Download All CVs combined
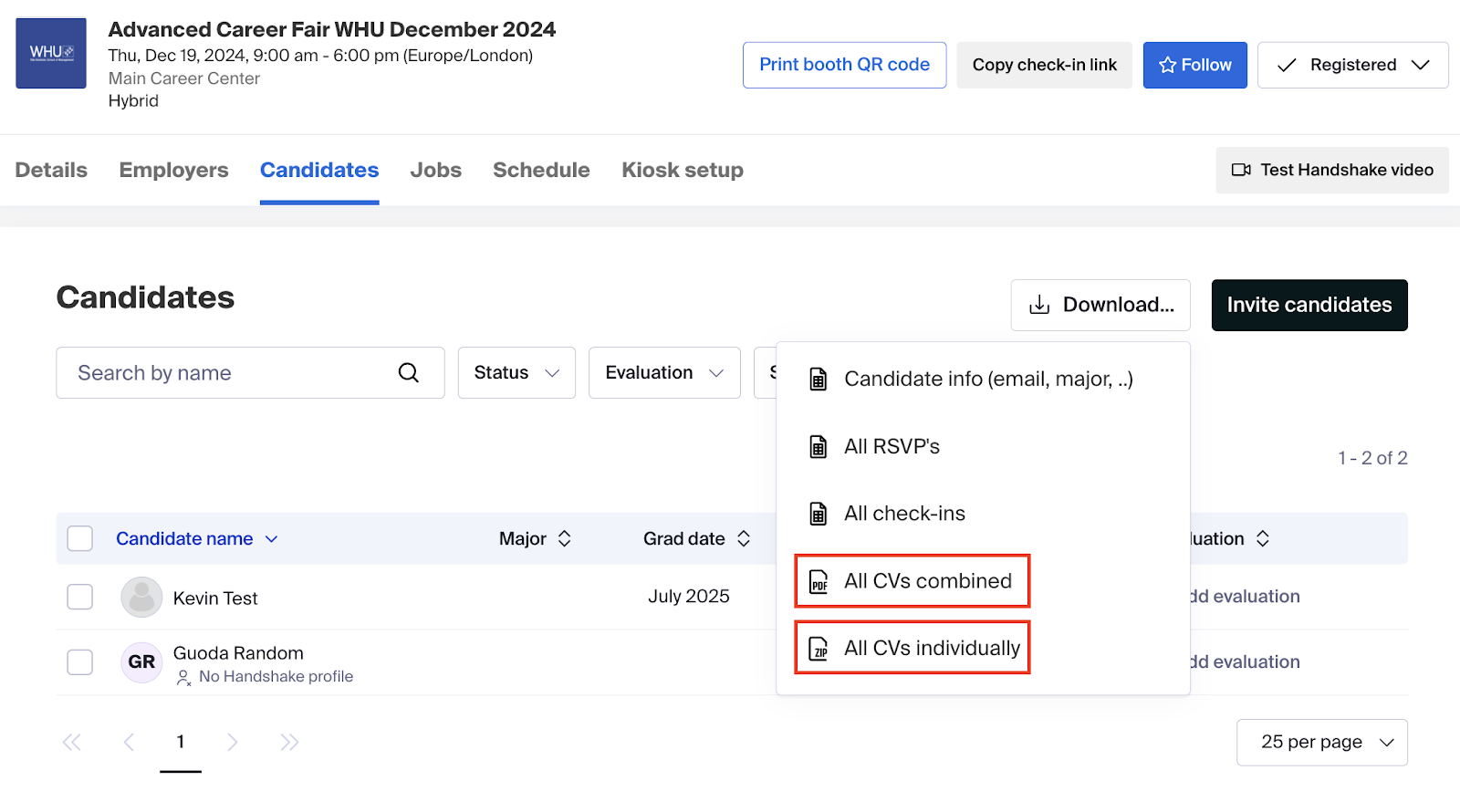 coord(912,581)
